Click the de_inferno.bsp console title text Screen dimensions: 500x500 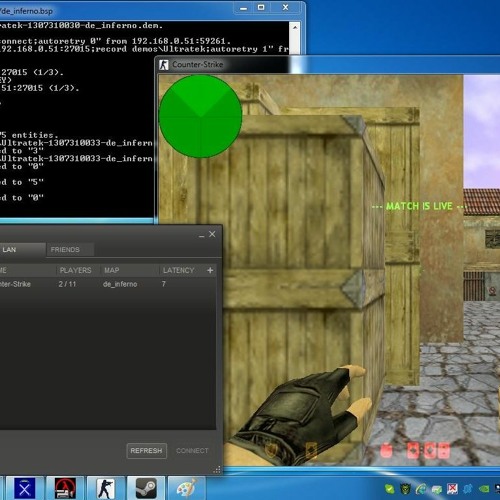point(27,11)
